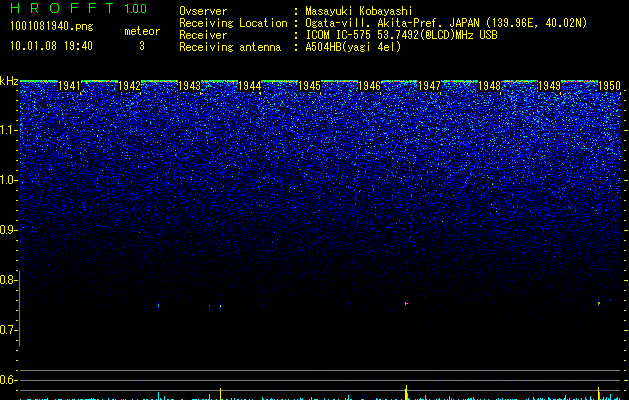The height and width of the screenshot is (400, 629).
Task: Click the meteor count label
Action: point(142,31)
